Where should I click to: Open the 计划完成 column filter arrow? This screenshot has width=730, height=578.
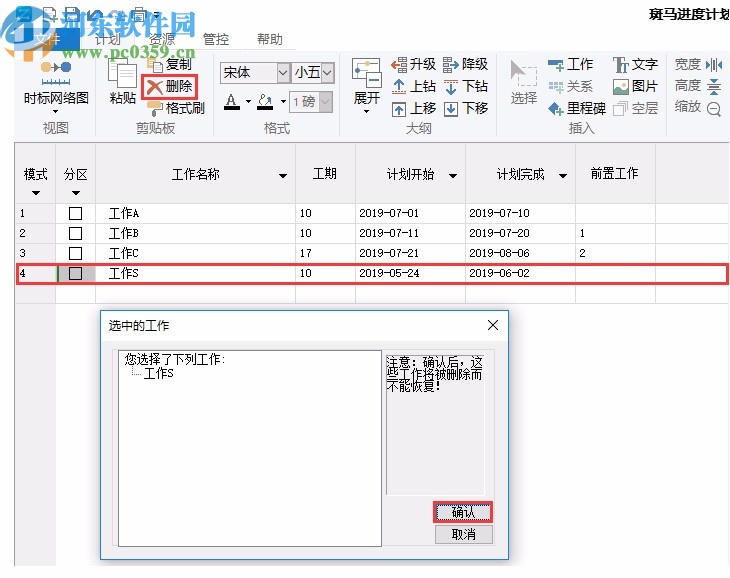tap(562, 176)
